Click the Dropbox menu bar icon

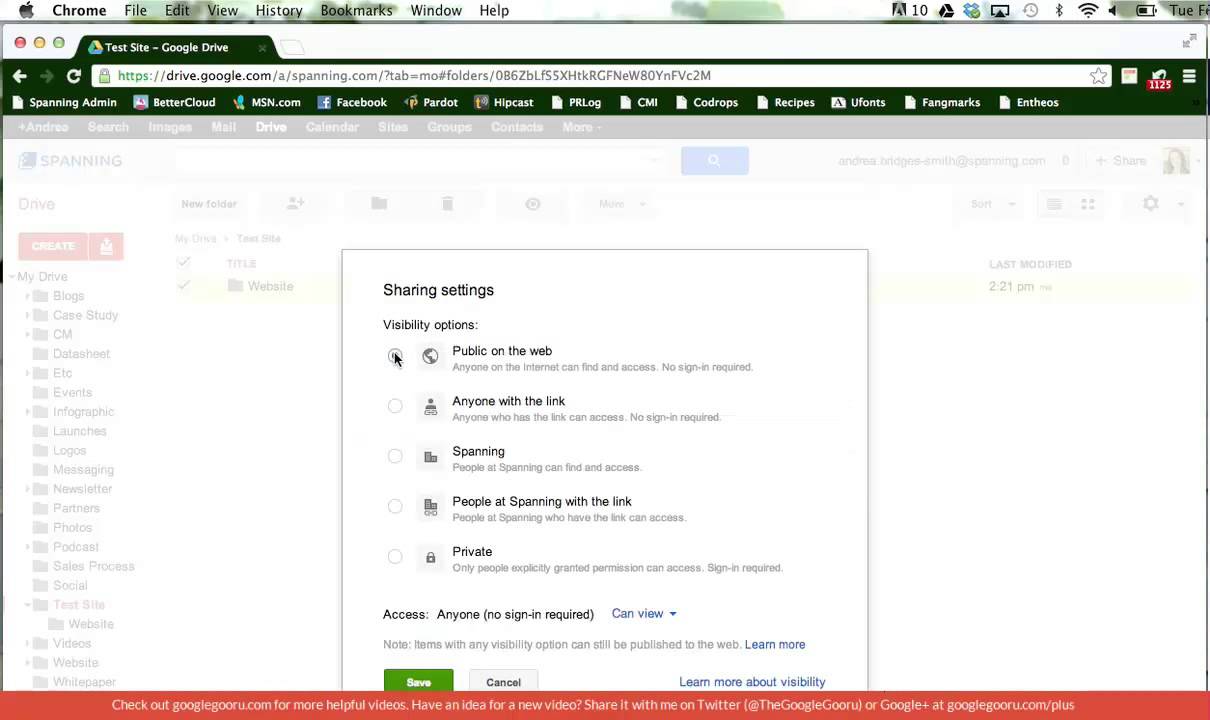[972, 11]
